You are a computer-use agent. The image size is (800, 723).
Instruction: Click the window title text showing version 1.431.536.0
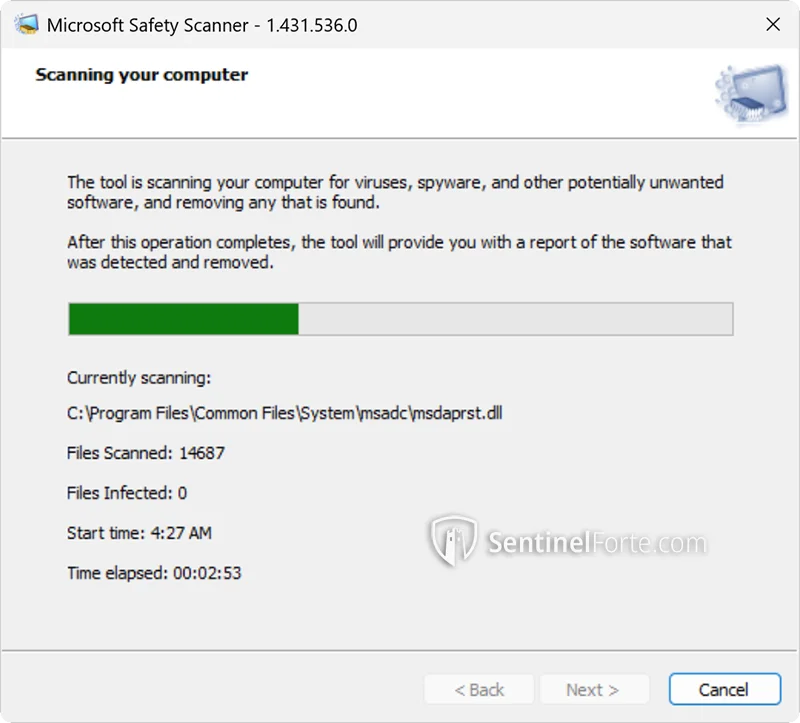(x=202, y=24)
